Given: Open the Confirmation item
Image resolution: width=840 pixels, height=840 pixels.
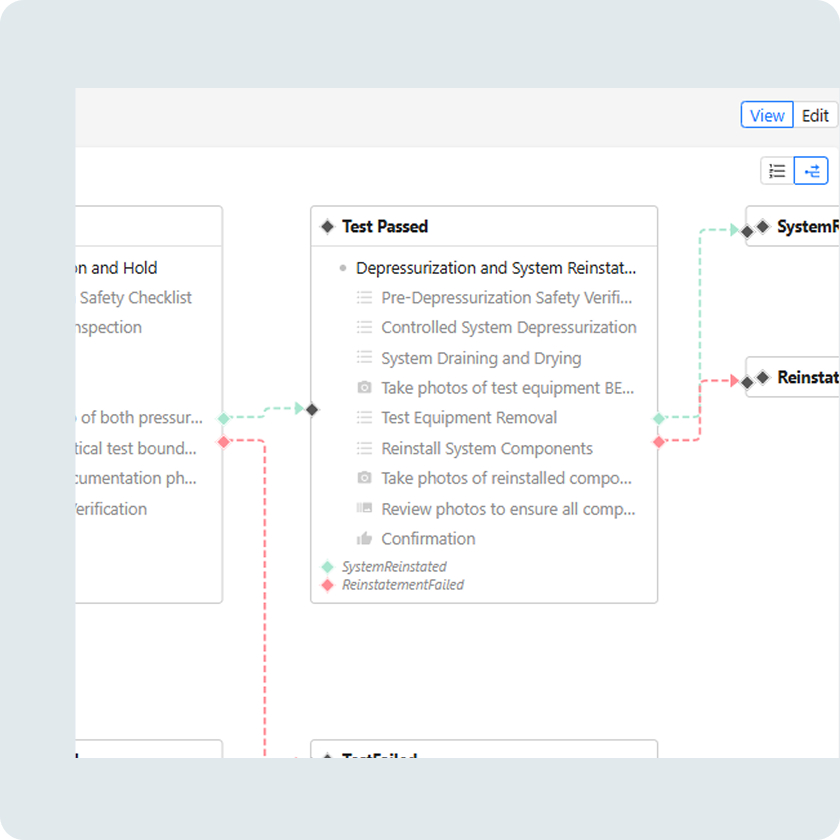Looking at the screenshot, I should click(x=428, y=539).
